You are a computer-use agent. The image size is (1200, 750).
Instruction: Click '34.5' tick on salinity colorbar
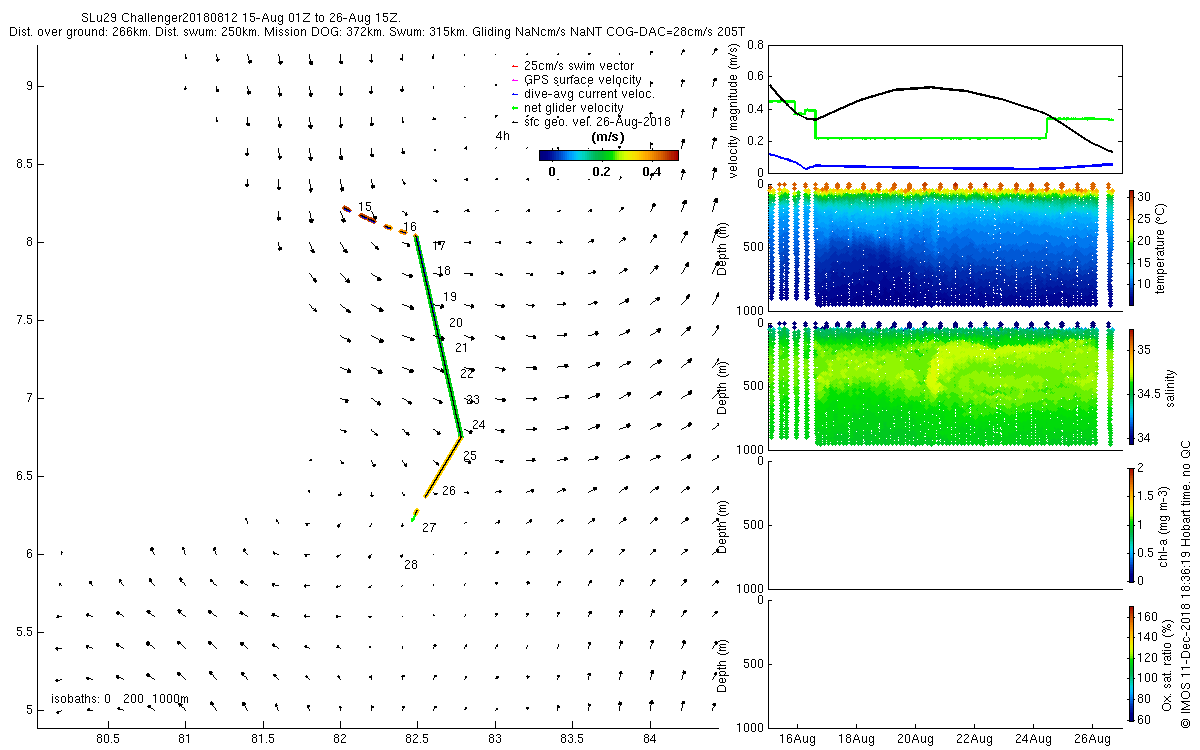(x=1148, y=395)
